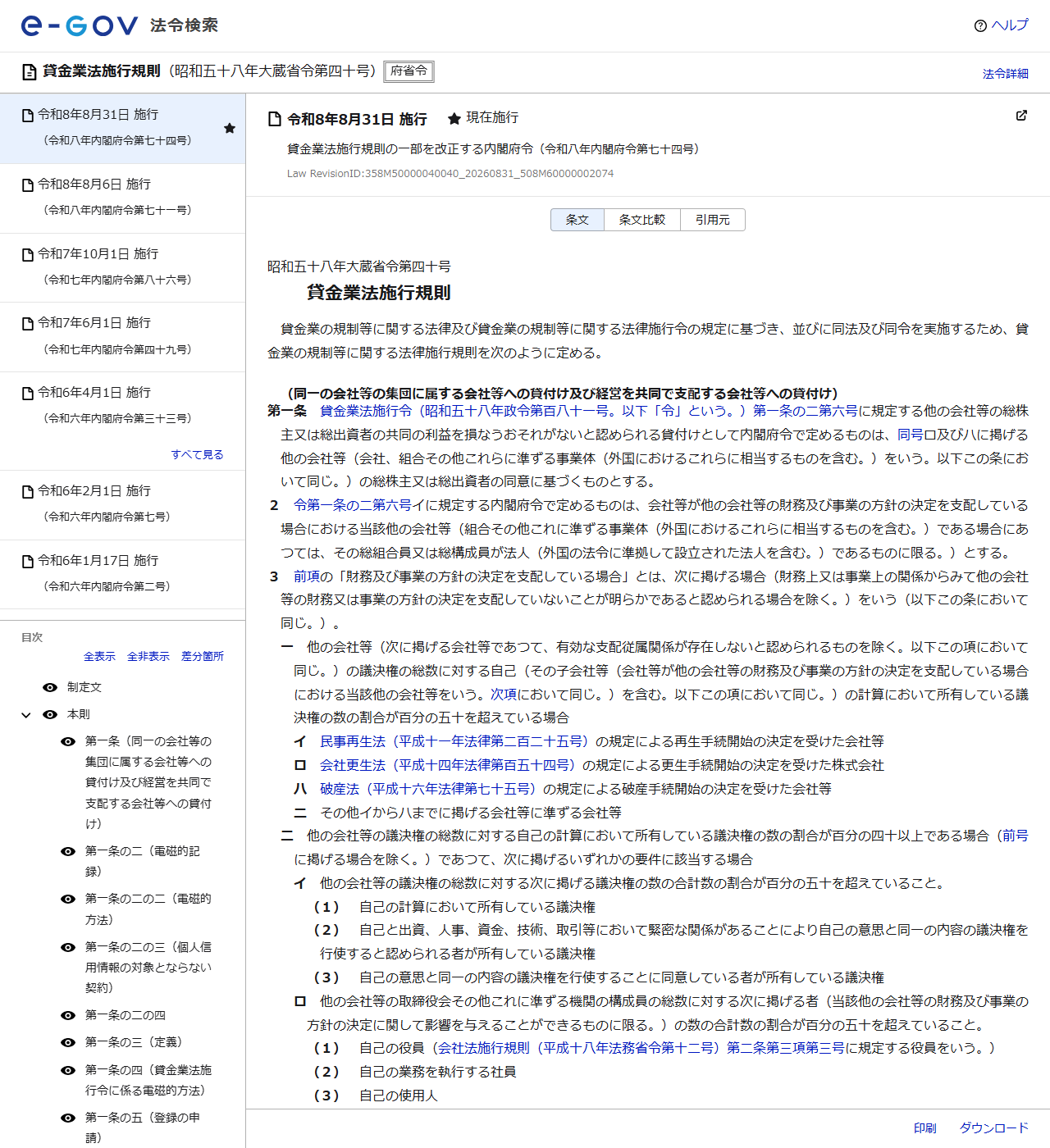Click 全非表示 in the contents panel
The width and height of the screenshot is (1050, 1148).
click(x=148, y=656)
